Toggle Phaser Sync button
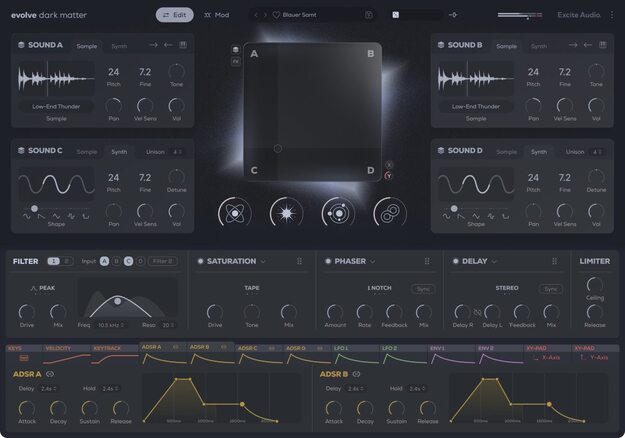Image resolution: width=625 pixels, height=438 pixels. click(x=423, y=289)
